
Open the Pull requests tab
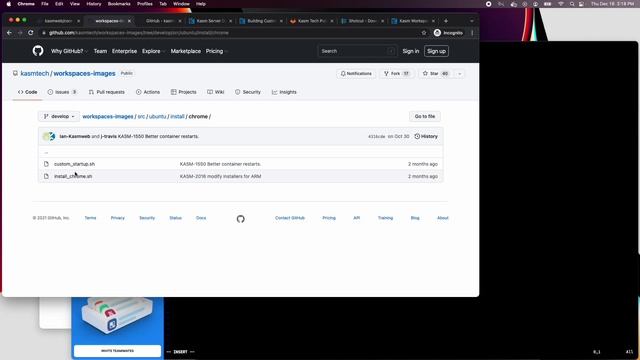[x=107, y=92]
